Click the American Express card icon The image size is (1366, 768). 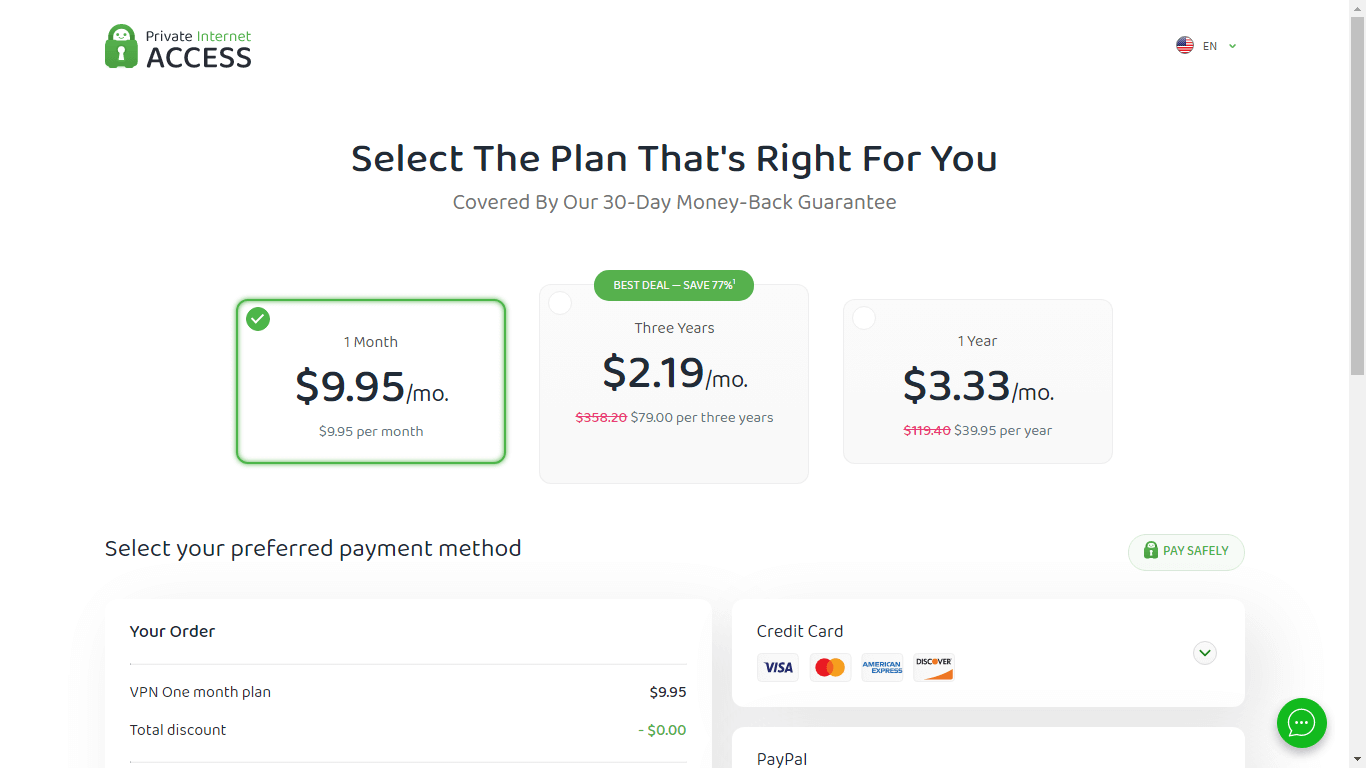[x=882, y=667]
